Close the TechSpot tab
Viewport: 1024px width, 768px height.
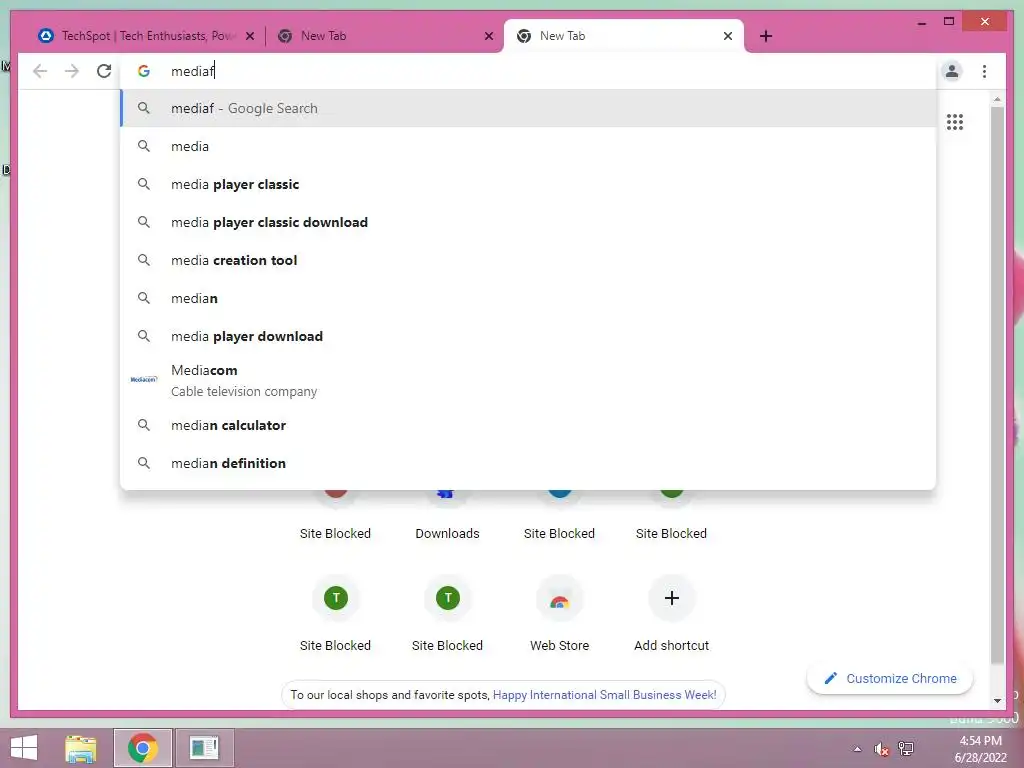(x=249, y=36)
